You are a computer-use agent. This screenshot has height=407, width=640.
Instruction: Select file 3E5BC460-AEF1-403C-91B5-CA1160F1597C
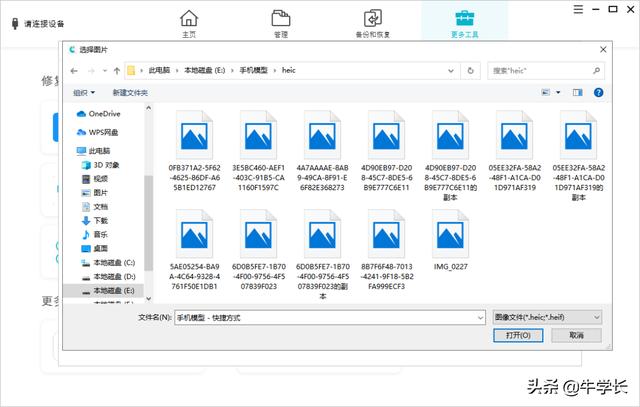[x=258, y=151]
